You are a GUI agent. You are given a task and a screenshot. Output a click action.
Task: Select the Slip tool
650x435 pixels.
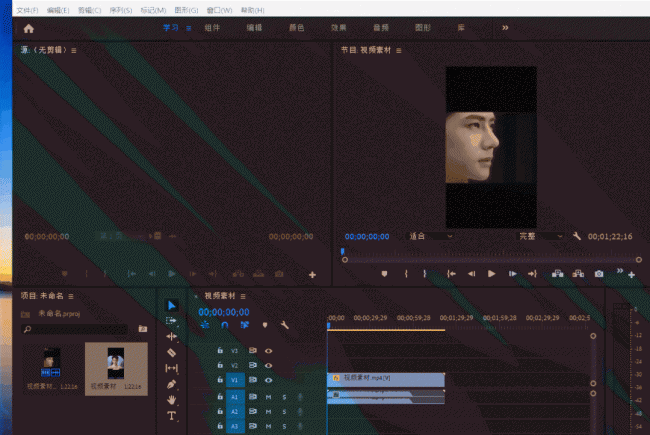pyautogui.click(x=171, y=368)
